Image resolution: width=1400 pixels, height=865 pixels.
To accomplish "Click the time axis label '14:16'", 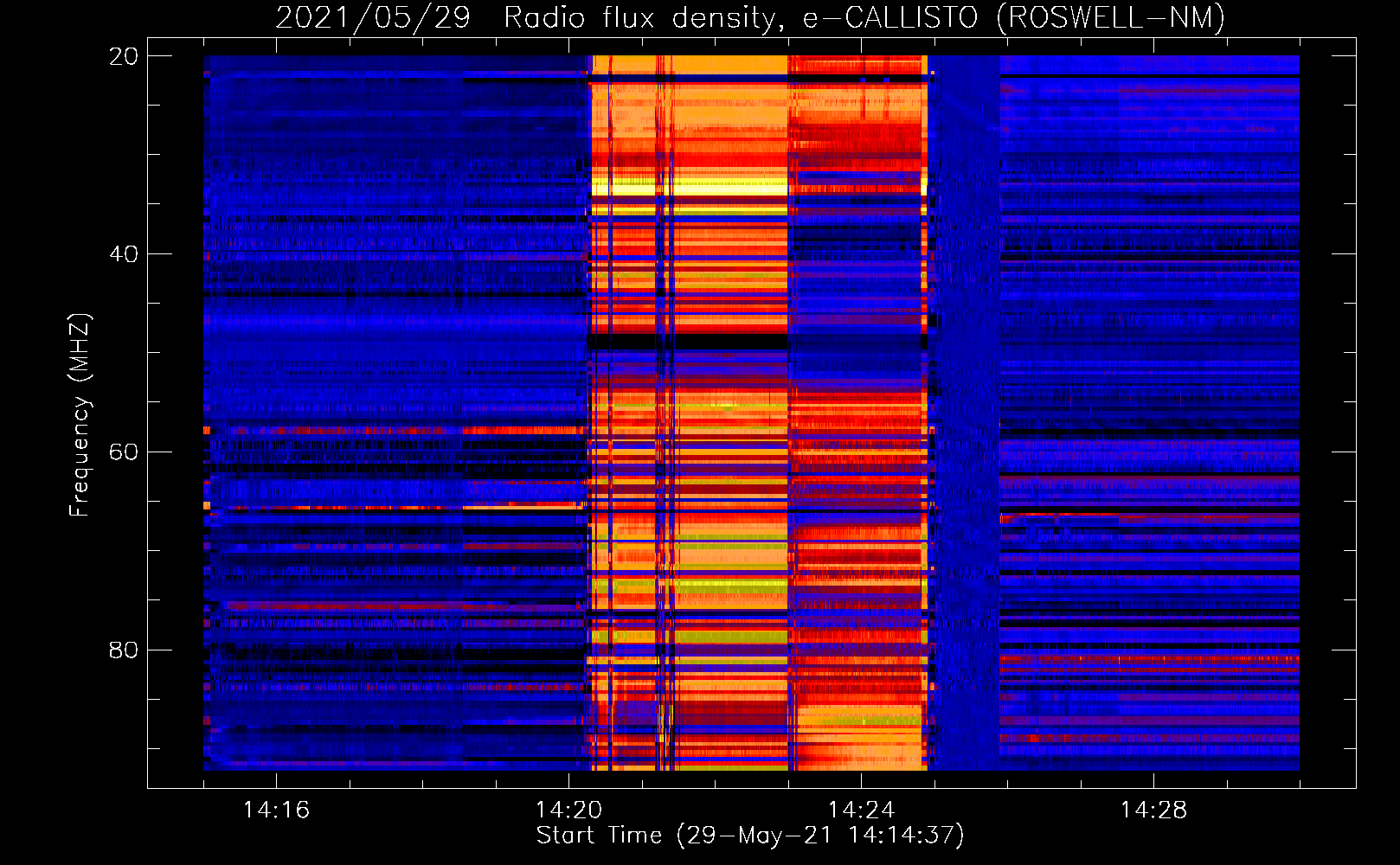I will [x=276, y=811].
